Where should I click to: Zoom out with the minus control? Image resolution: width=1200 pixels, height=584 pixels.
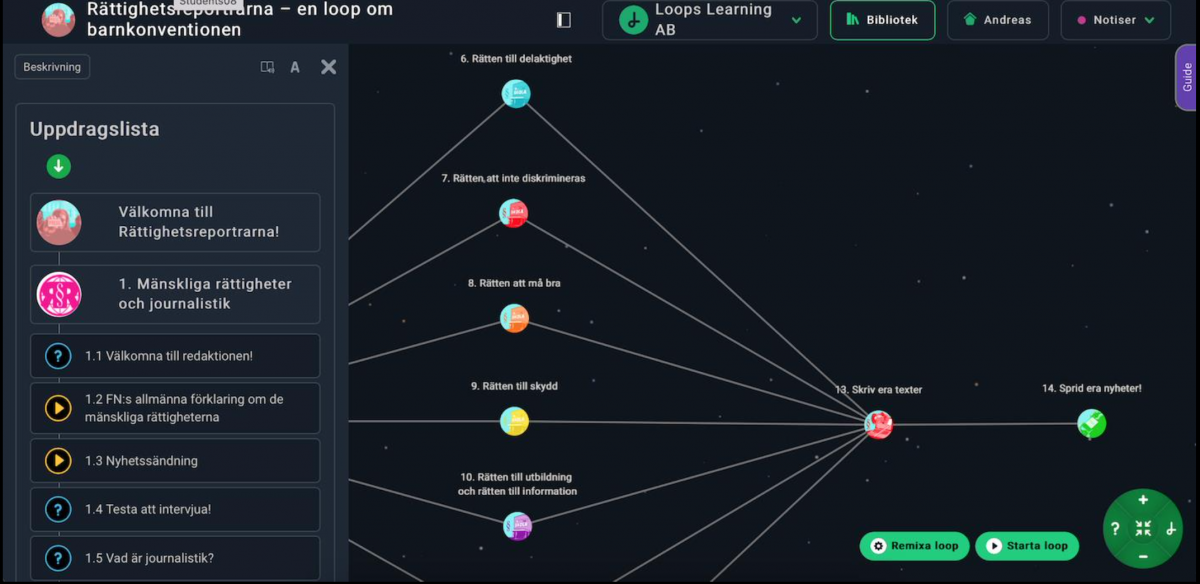[1143, 556]
